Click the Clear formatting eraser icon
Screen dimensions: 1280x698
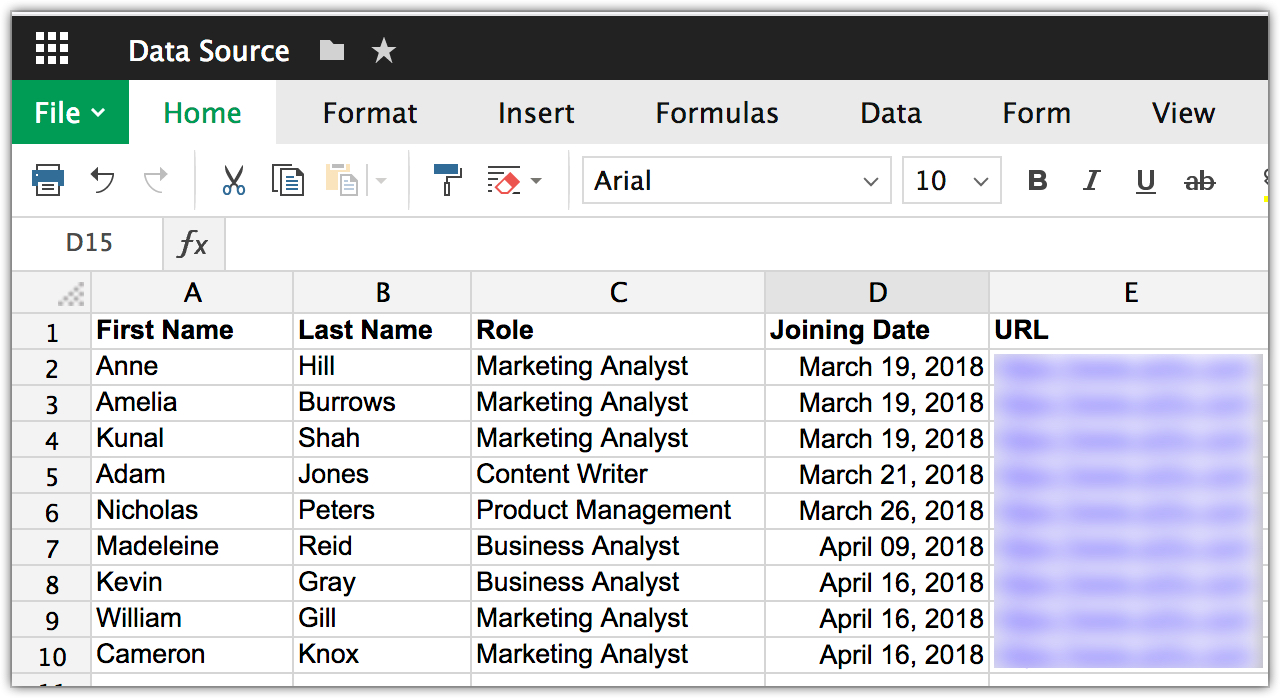(x=505, y=180)
